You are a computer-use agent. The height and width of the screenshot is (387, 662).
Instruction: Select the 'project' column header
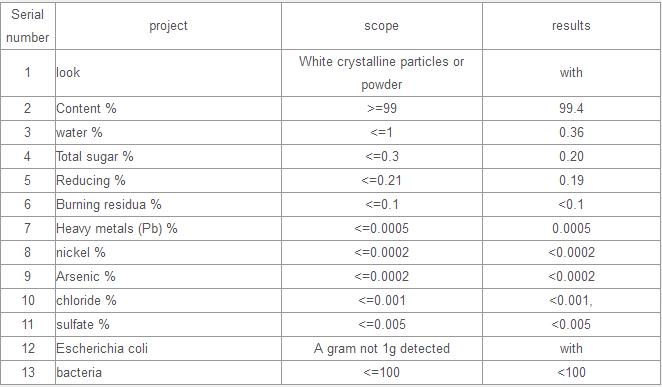[168, 26]
